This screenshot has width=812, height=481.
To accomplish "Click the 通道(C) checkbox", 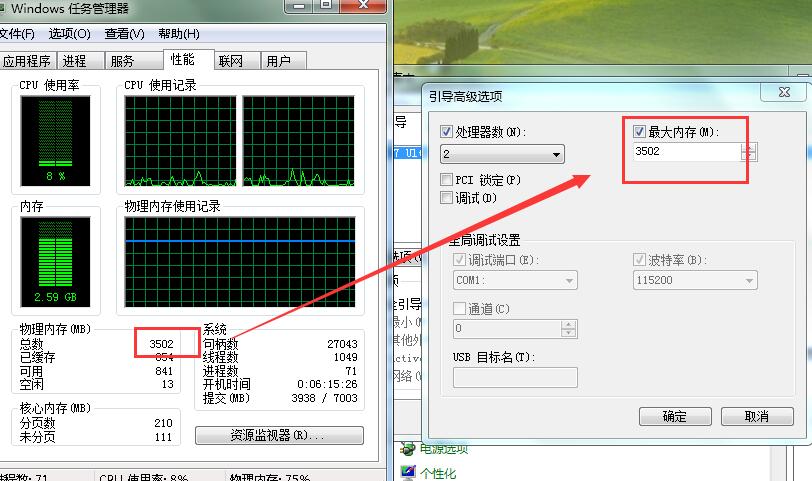I will pos(459,309).
